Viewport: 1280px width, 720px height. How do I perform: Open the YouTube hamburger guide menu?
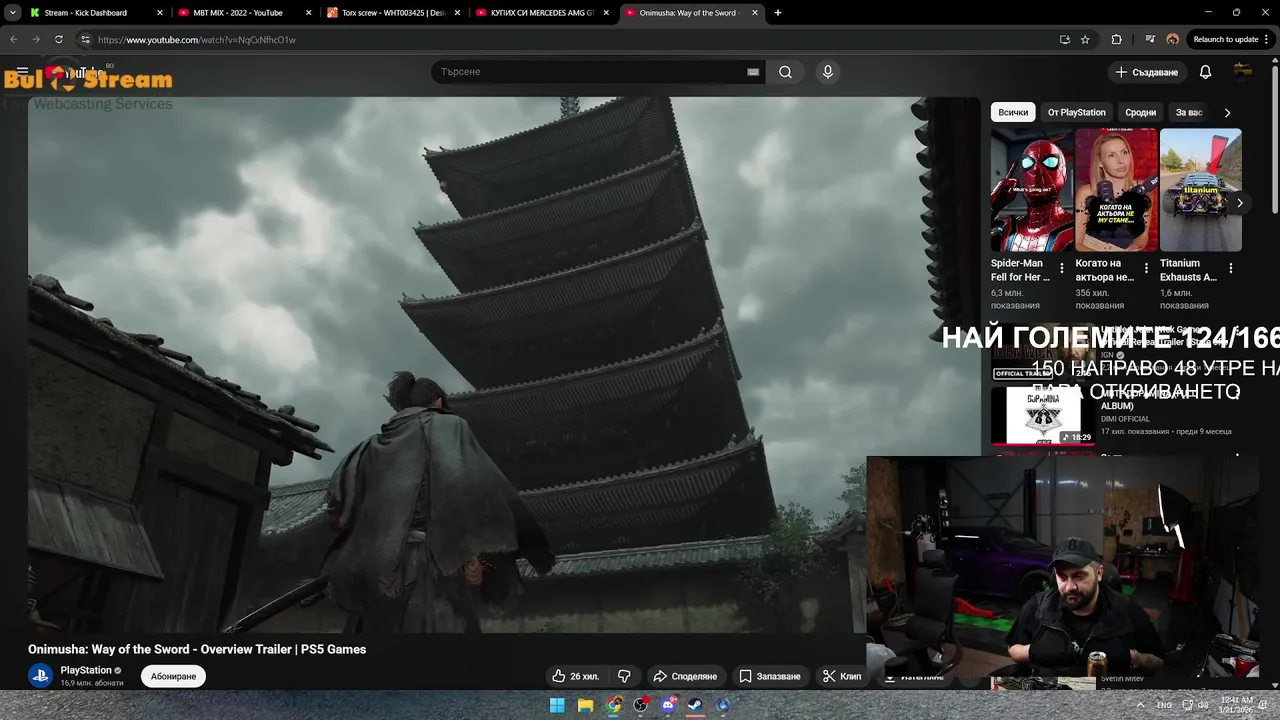(22, 72)
